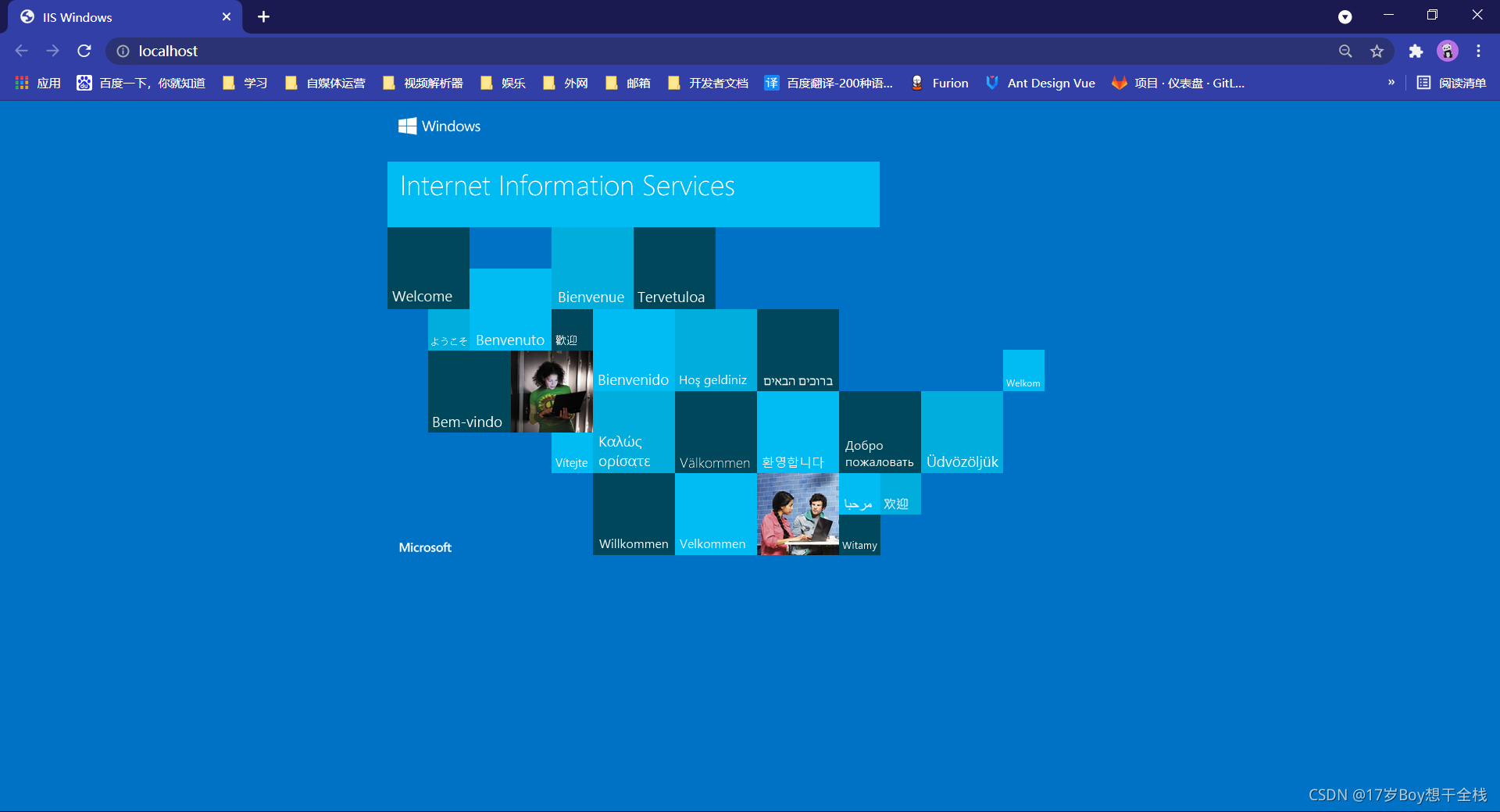Click the Добро пожаловать tile
Viewport: 1500px width, 812px height.
click(x=880, y=432)
